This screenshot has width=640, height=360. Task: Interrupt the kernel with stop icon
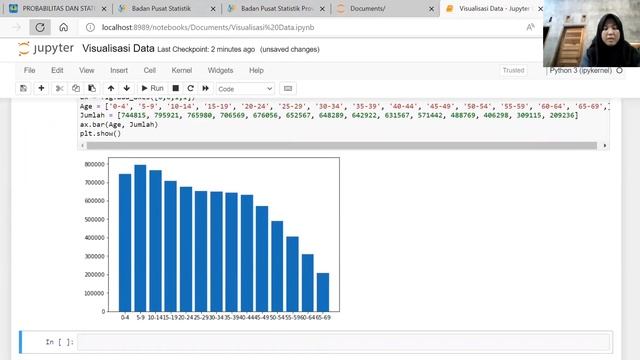[176, 88]
